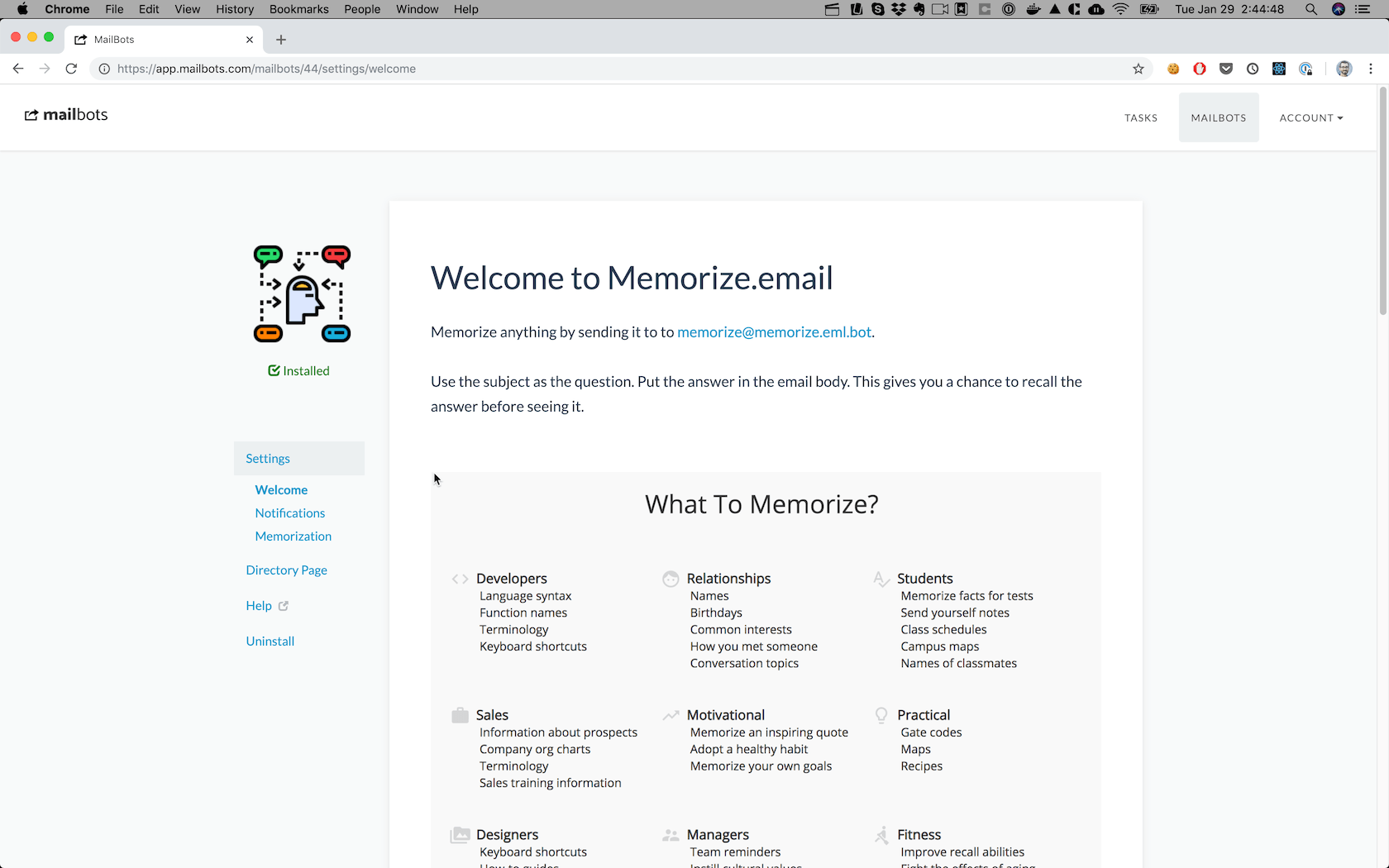1389x868 pixels.
Task: Click the Chrome profile avatar
Action: pos(1344,69)
